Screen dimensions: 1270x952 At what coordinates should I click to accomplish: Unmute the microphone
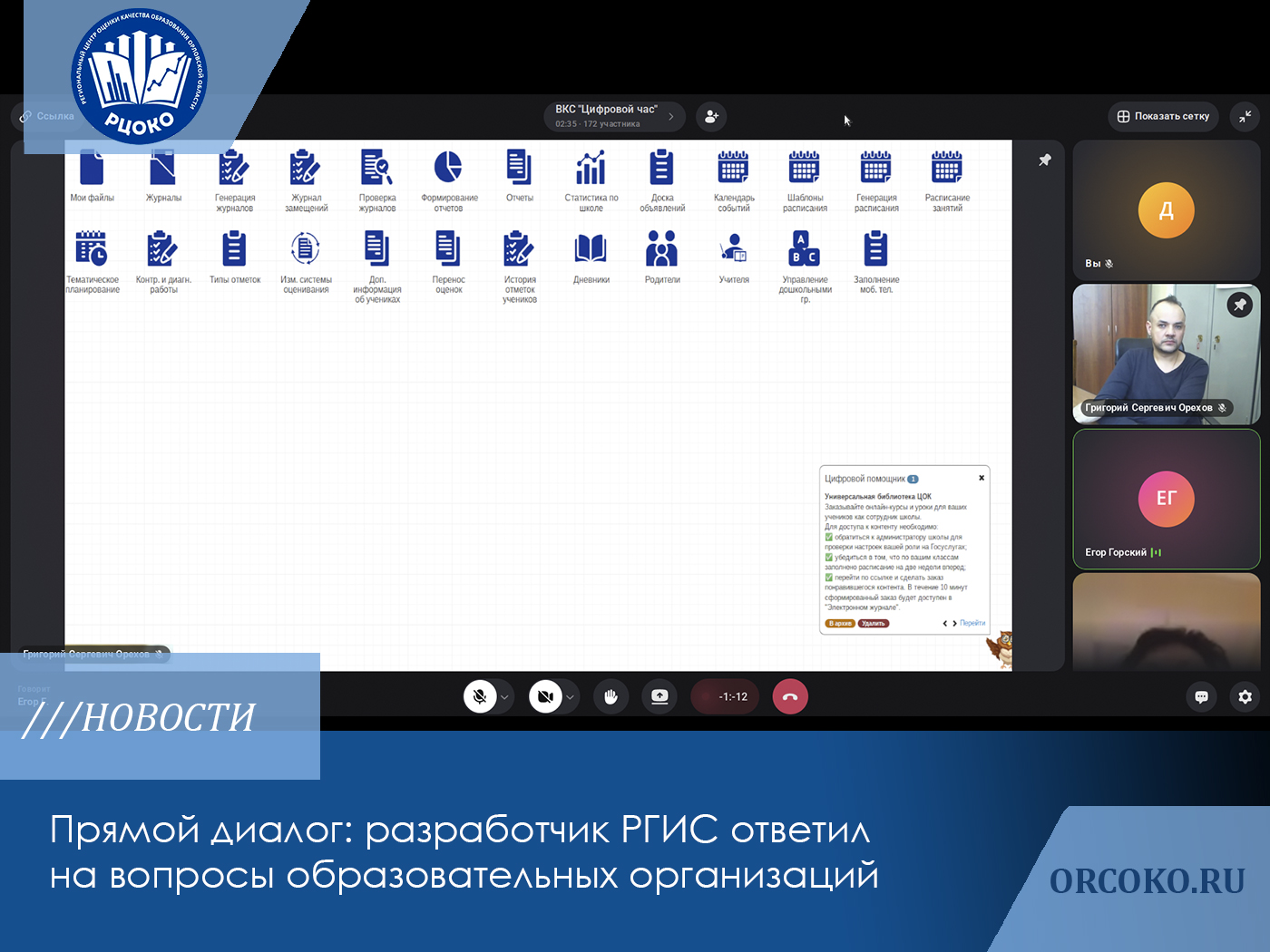click(x=480, y=697)
